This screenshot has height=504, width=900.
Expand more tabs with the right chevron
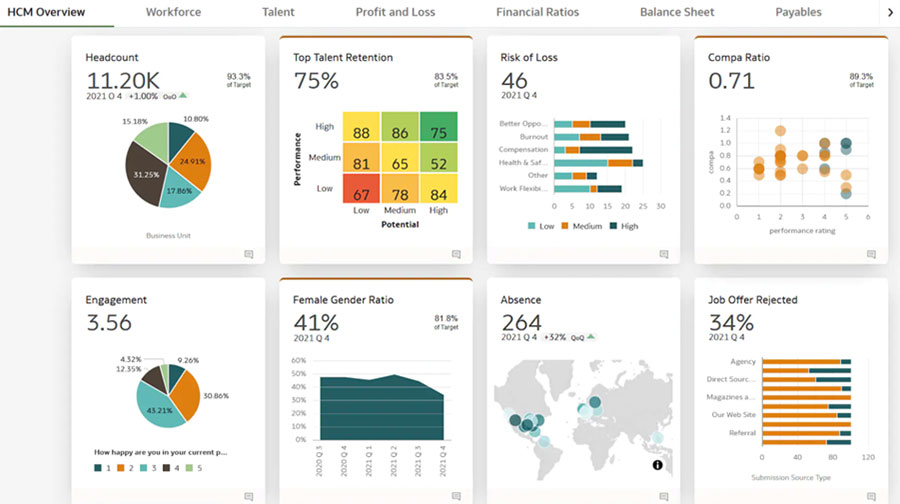890,12
